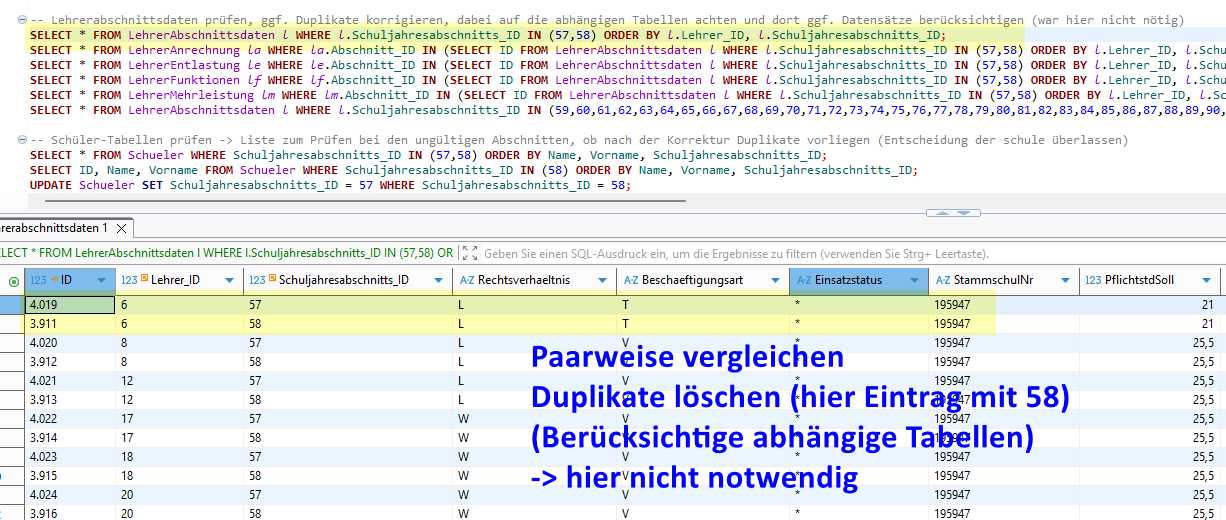Collapse the Schüler-Tabellen prüfen comment block
This screenshot has height=520, width=1226.
(x=22, y=141)
